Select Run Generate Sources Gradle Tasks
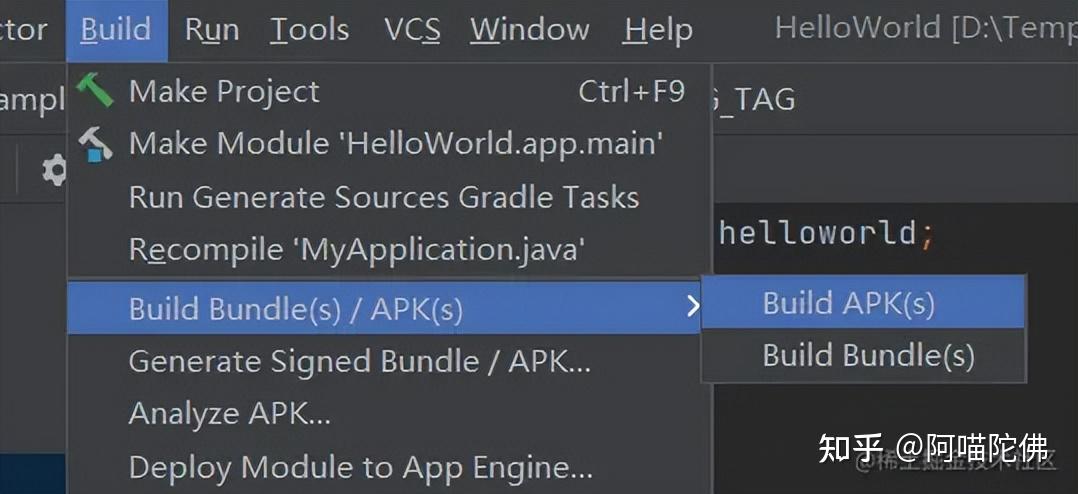The image size is (1078, 494). tap(384, 197)
